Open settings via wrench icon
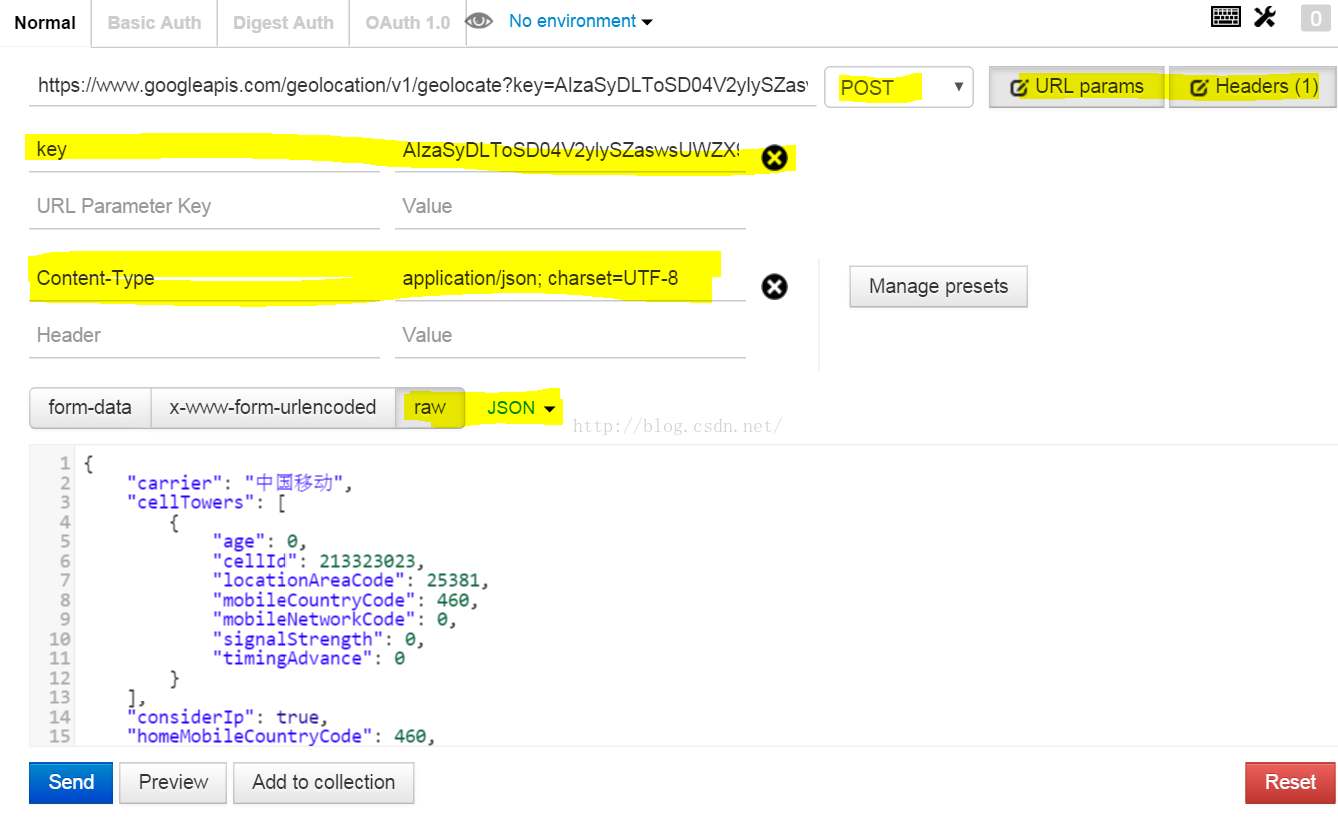1338x831 pixels. 1265,17
